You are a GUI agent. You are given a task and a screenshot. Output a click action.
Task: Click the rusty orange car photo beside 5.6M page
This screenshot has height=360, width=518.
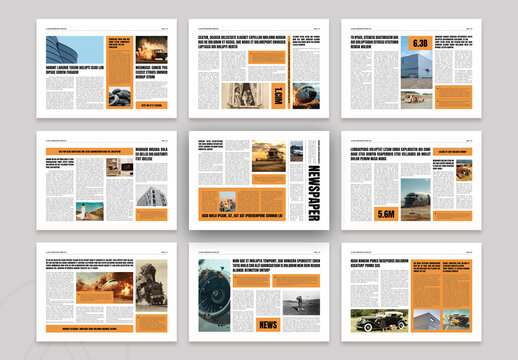click(464, 170)
